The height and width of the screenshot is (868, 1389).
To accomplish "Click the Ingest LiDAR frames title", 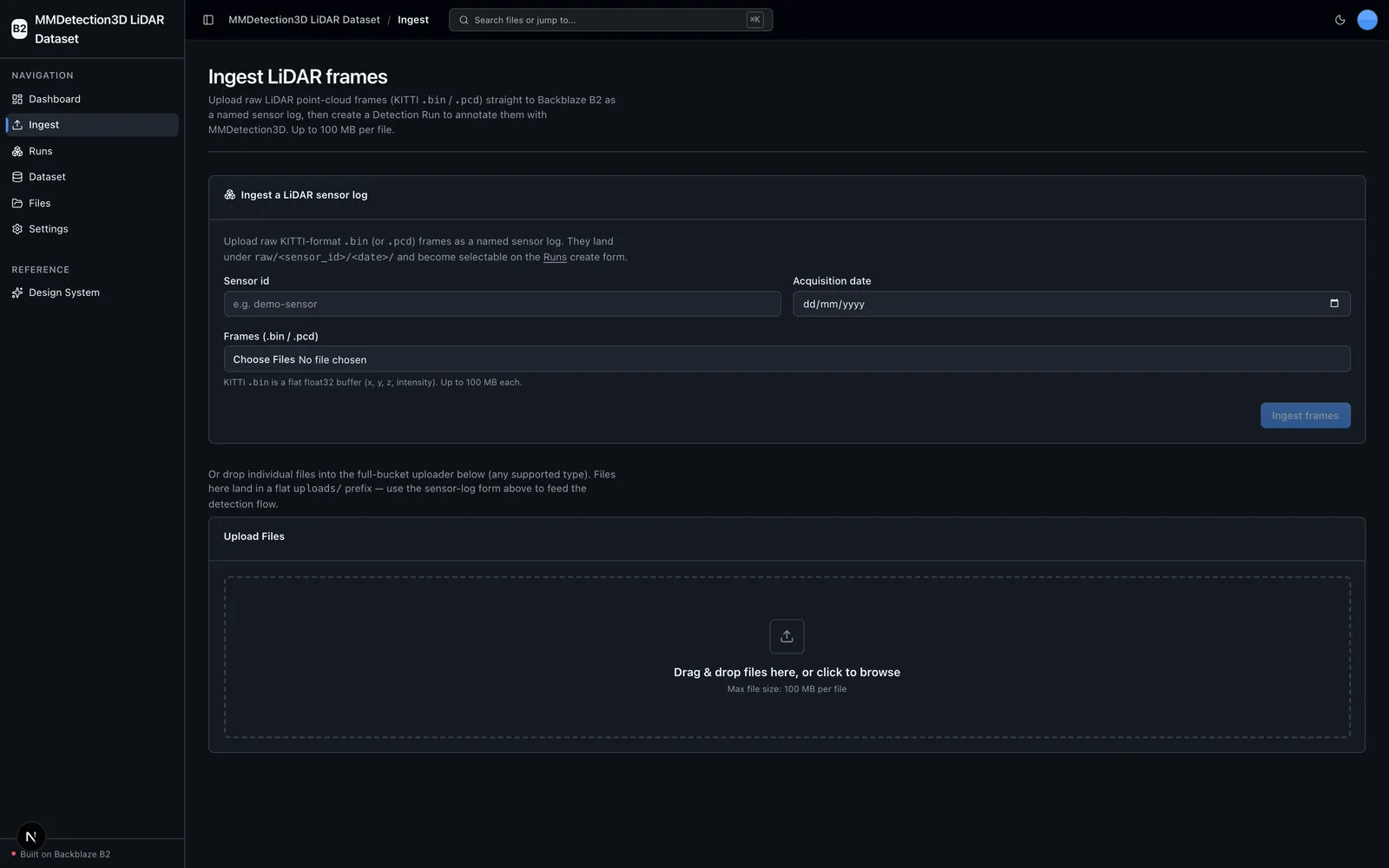I will coord(298,77).
